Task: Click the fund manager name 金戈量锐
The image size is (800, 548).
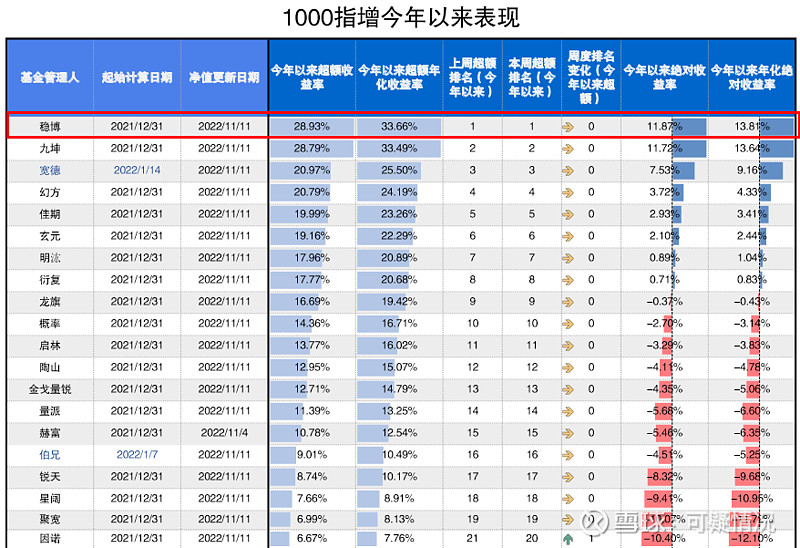Action: (x=50, y=389)
